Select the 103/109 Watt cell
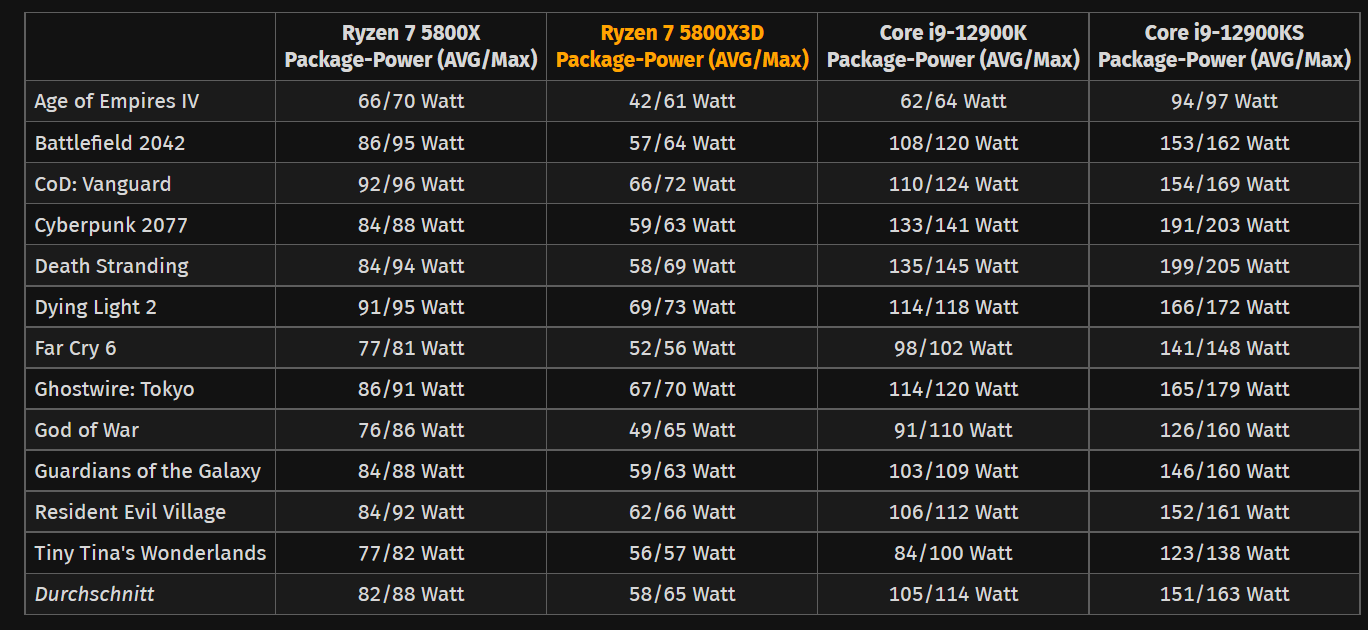Image resolution: width=1368 pixels, height=630 pixels. (x=953, y=471)
